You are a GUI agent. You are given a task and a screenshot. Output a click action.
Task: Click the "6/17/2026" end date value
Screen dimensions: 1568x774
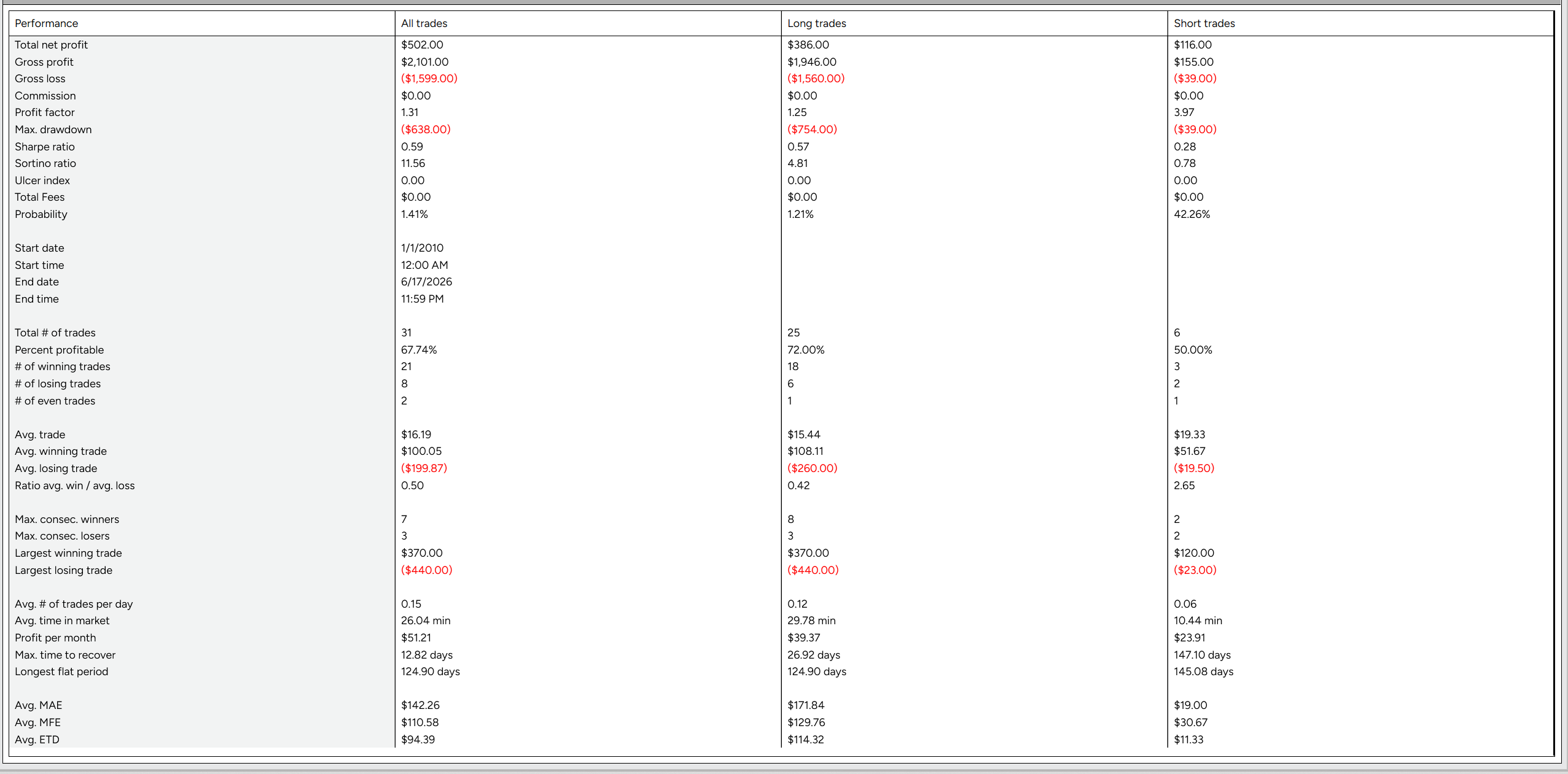[427, 282]
